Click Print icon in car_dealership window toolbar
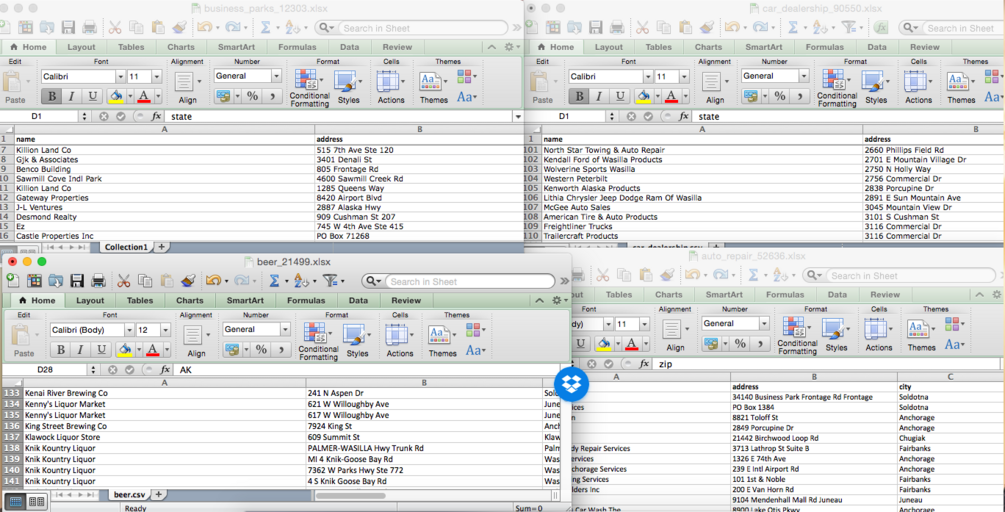 pos(617,28)
